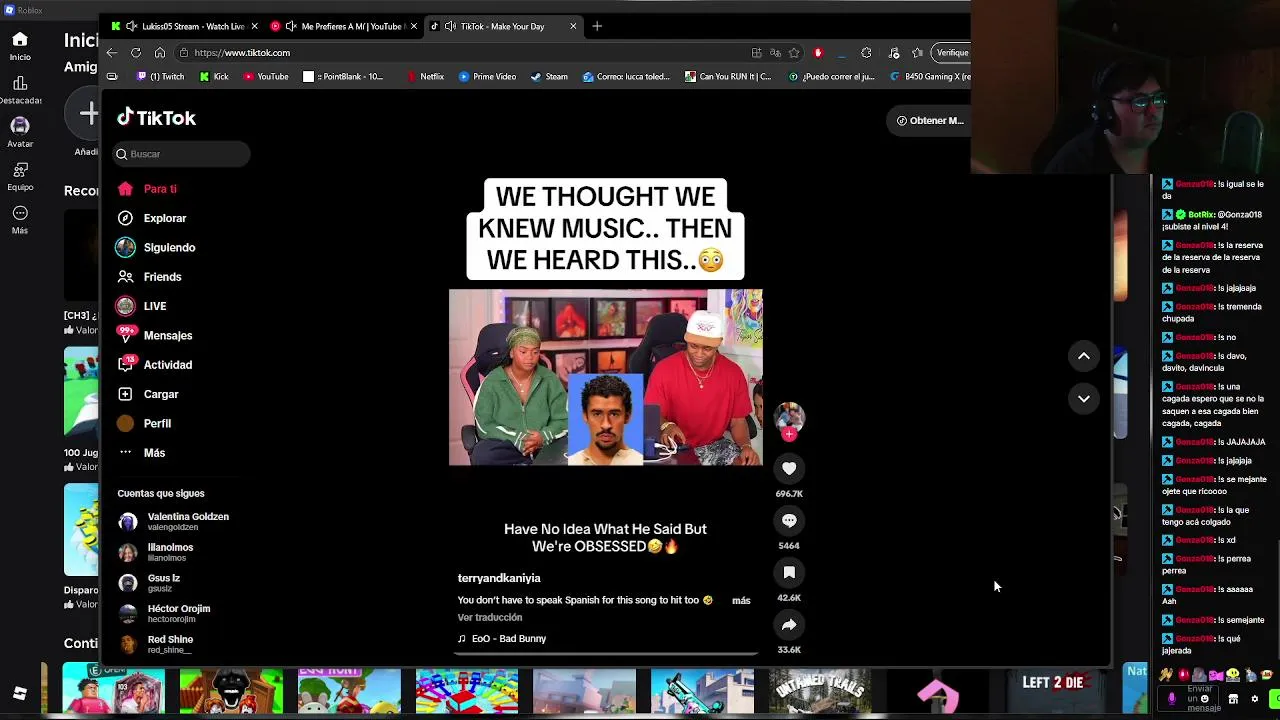
Task: Go to the Siguiendo feed
Action: [x=156, y=247]
